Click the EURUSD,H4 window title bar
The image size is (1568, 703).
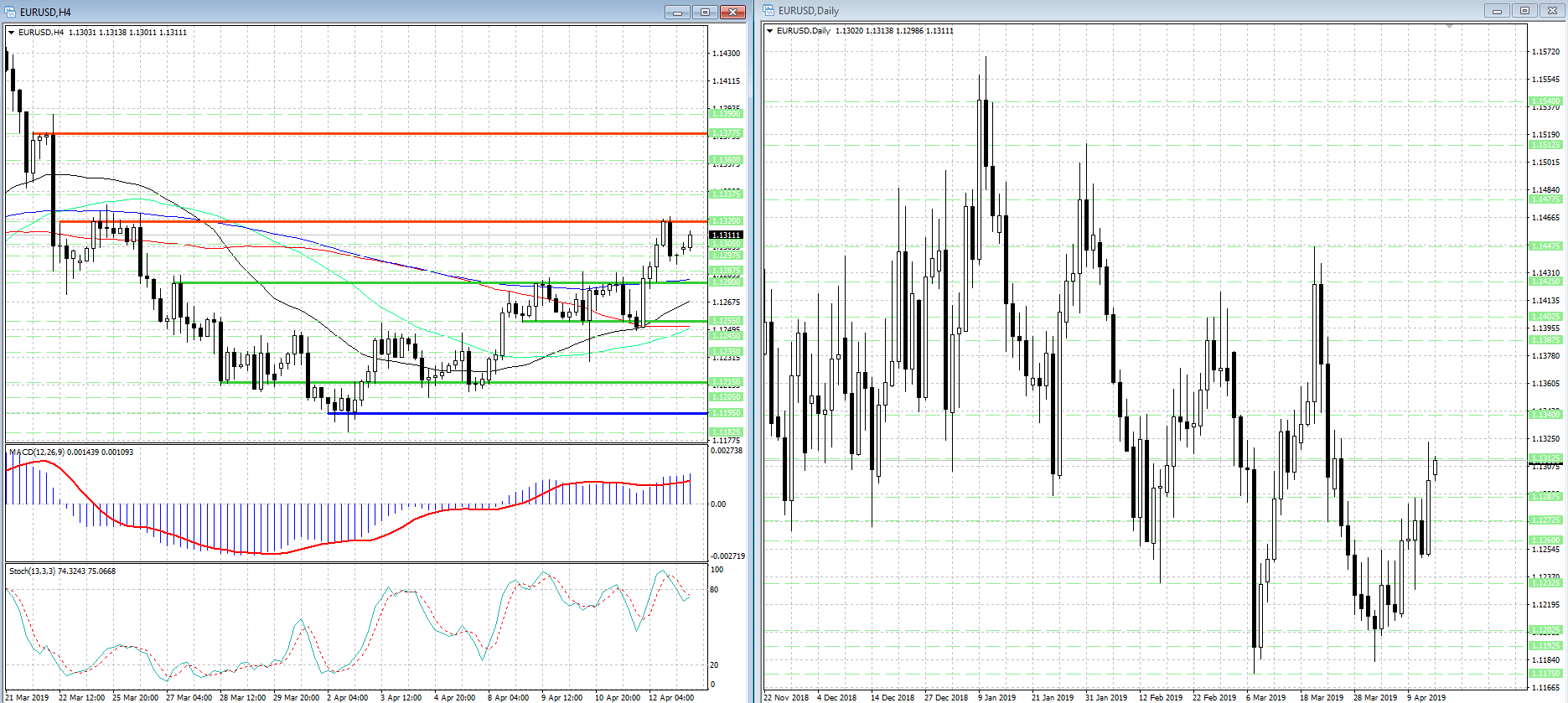coord(335,12)
